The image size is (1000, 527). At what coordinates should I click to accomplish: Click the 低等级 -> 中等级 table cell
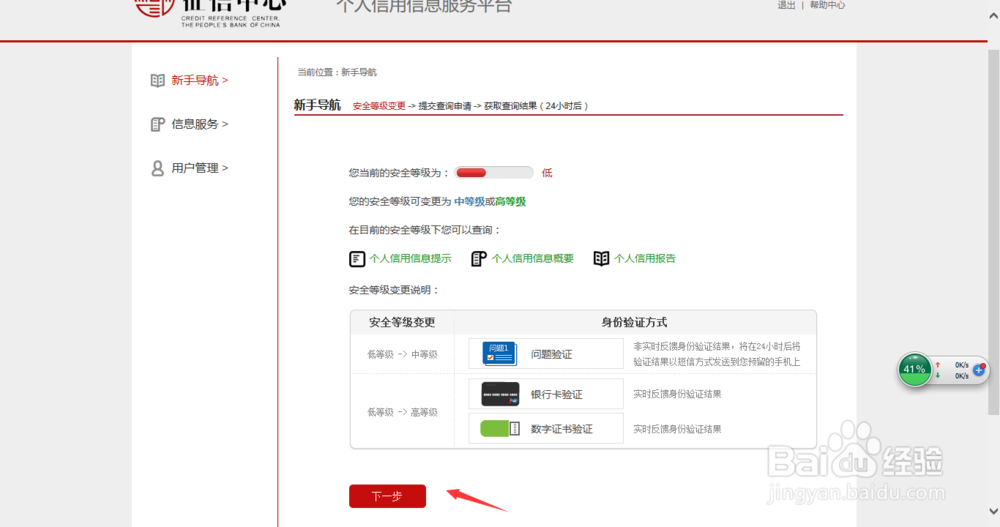tap(402, 354)
